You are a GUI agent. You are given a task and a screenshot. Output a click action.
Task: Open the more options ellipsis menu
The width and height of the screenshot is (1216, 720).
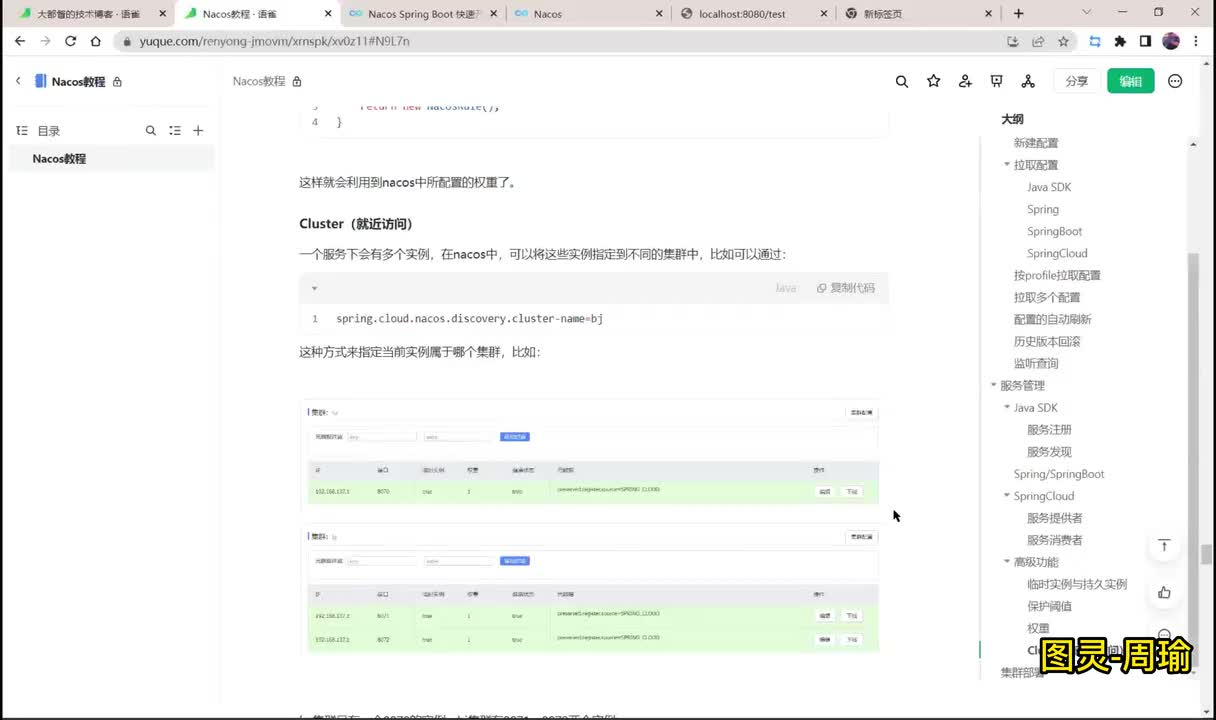pos(1175,81)
